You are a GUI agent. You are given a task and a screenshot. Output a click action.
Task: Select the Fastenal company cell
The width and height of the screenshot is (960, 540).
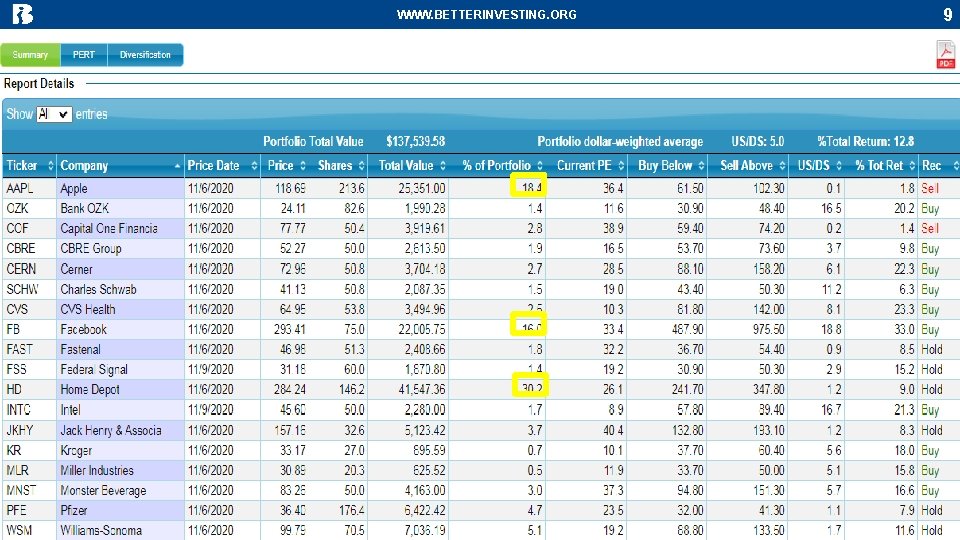click(x=120, y=350)
